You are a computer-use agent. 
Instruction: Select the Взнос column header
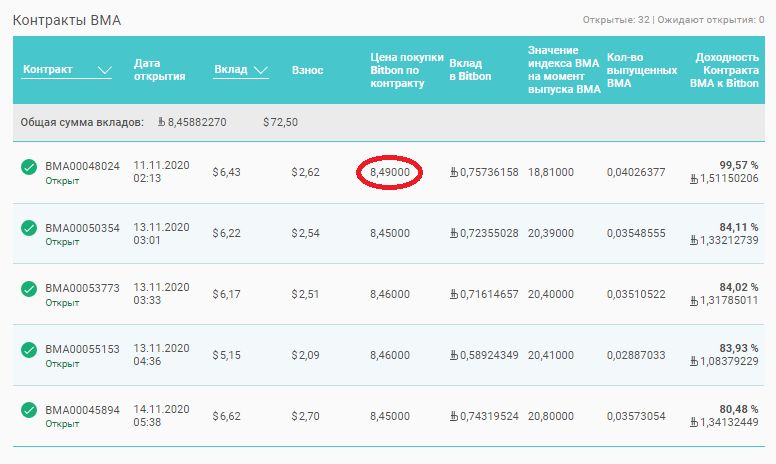(x=307, y=70)
